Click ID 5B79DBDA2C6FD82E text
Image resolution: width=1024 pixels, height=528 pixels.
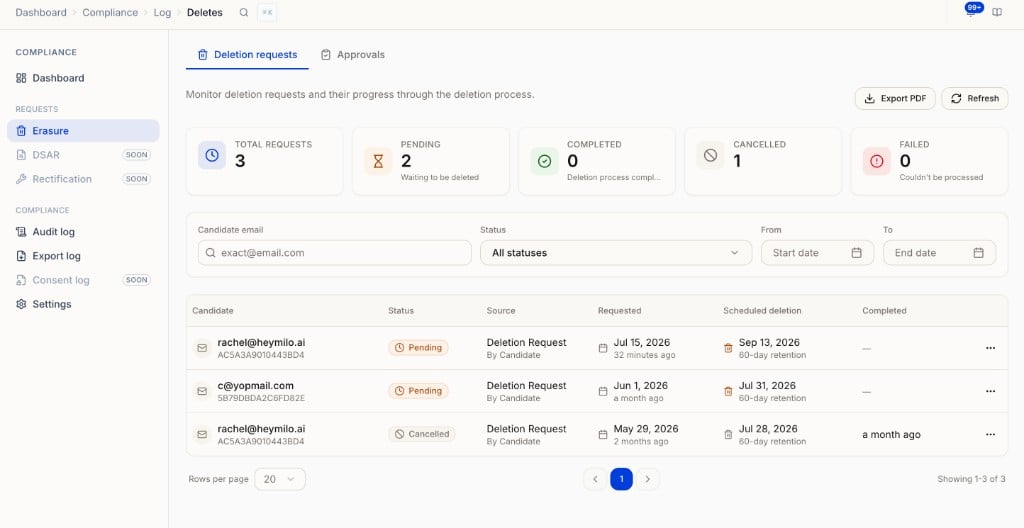pyautogui.click(x=261, y=398)
